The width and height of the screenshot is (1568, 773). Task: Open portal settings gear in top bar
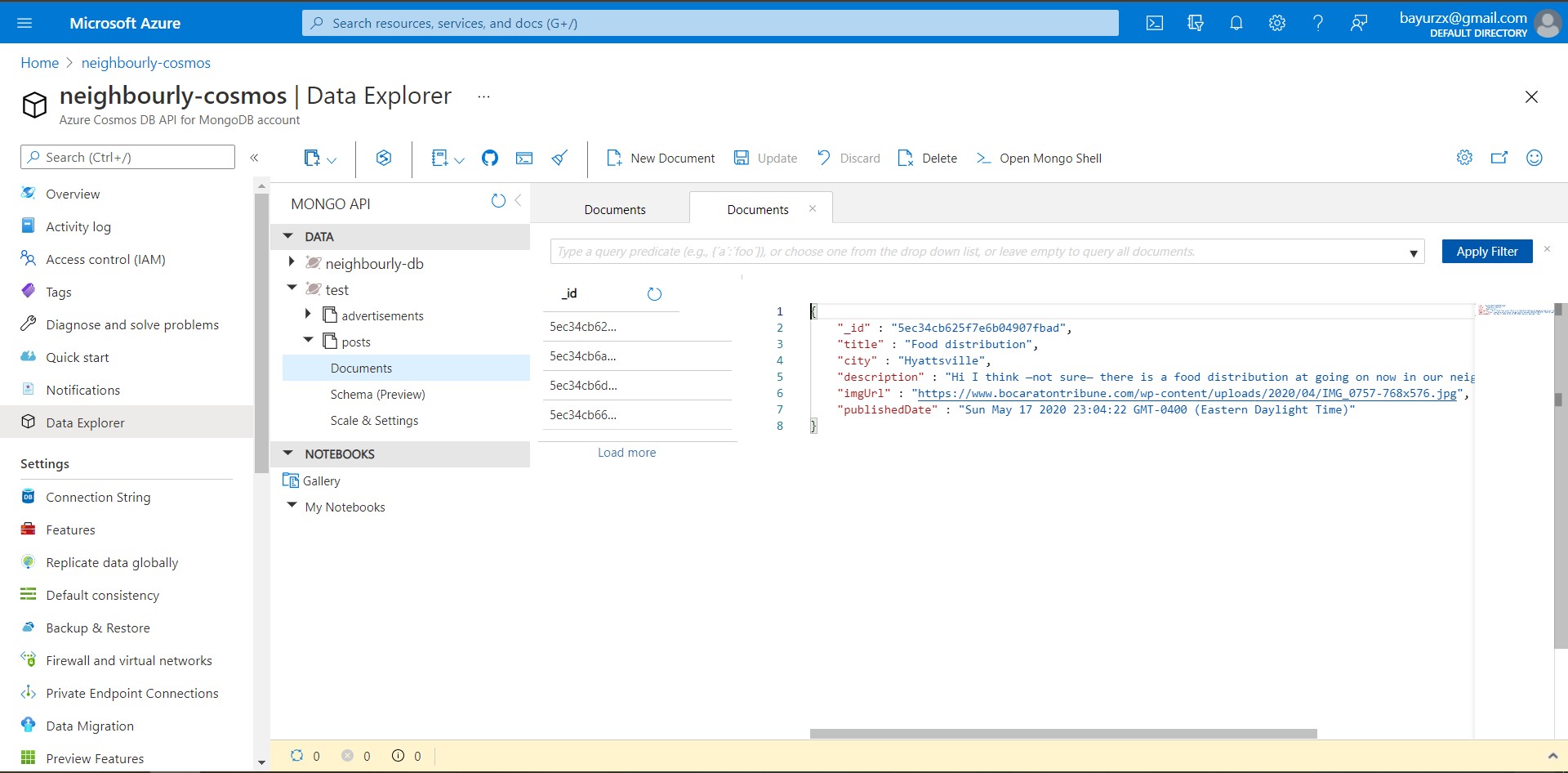(x=1277, y=23)
